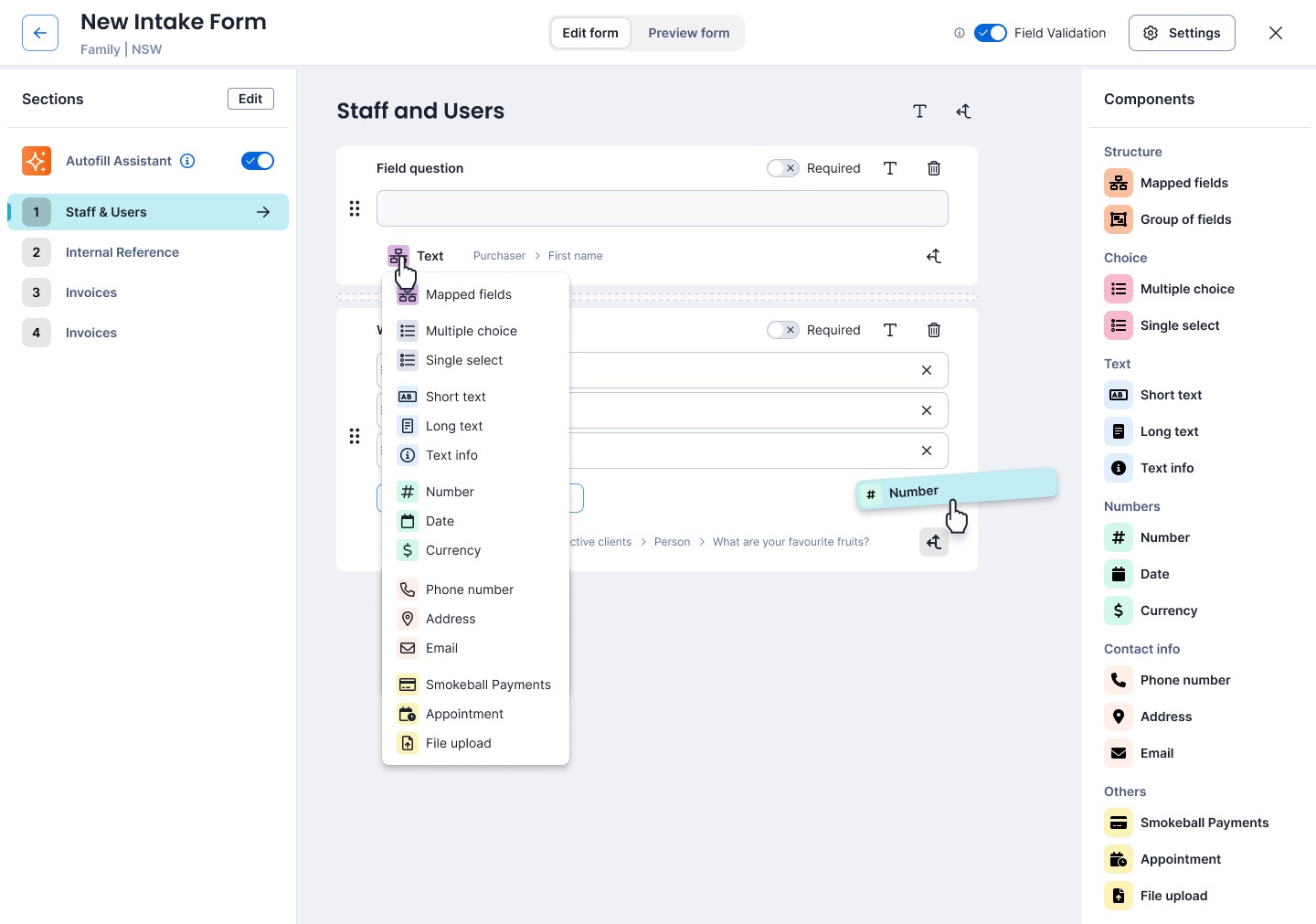
Task: Click Edit button in Sections panel
Action: [250, 99]
